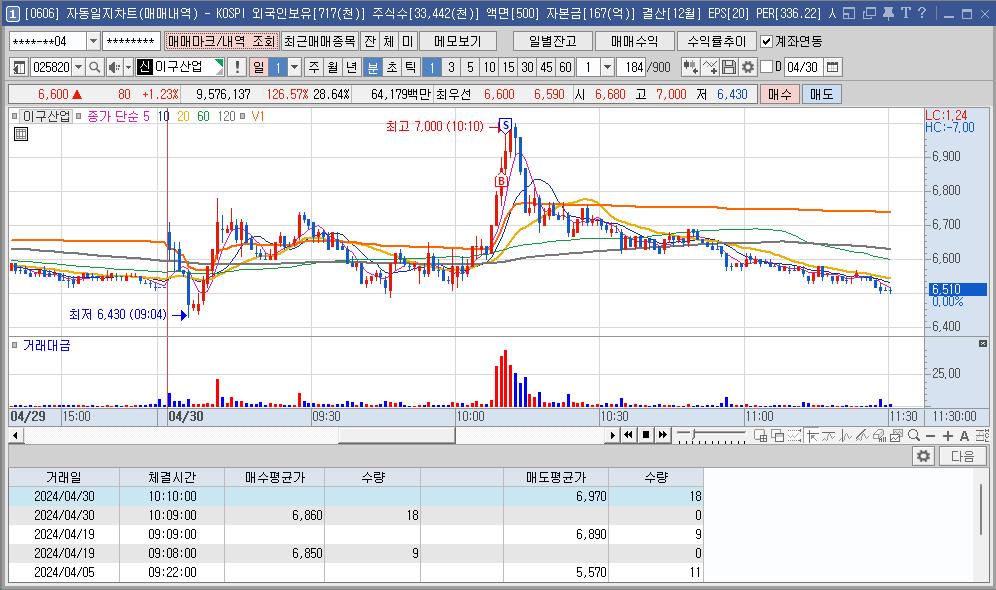Select the 월 monthly period toggle

tap(333, 67)
